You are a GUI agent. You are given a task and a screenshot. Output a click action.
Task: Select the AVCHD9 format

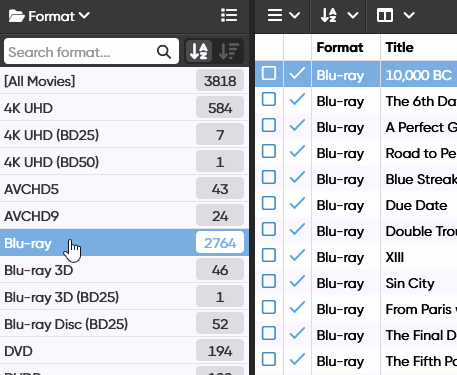point(124,216)
